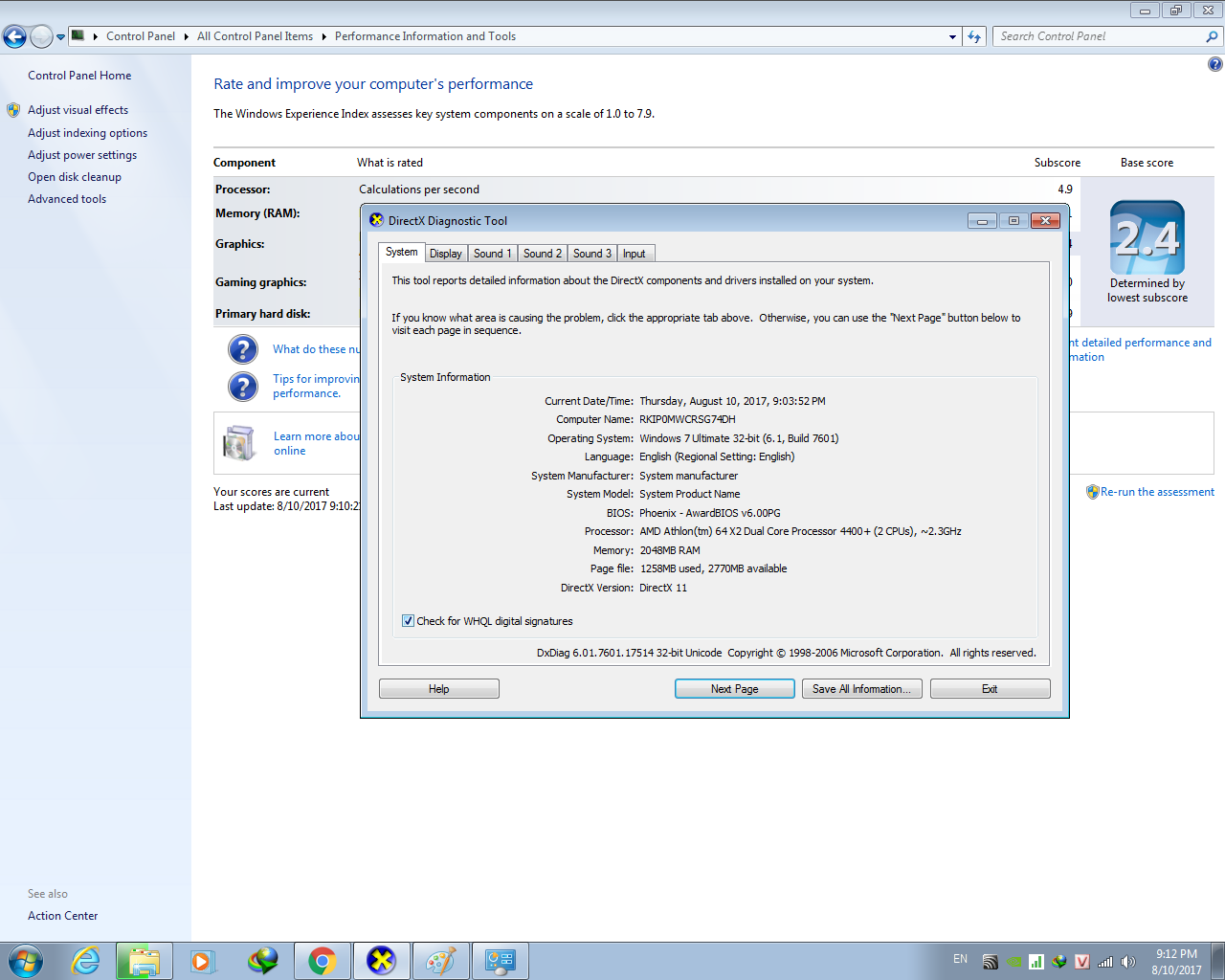The height and width of the screenshot is (980, 1225).
Task: Open Adjust indexing options link
Action: click(87, 133)
